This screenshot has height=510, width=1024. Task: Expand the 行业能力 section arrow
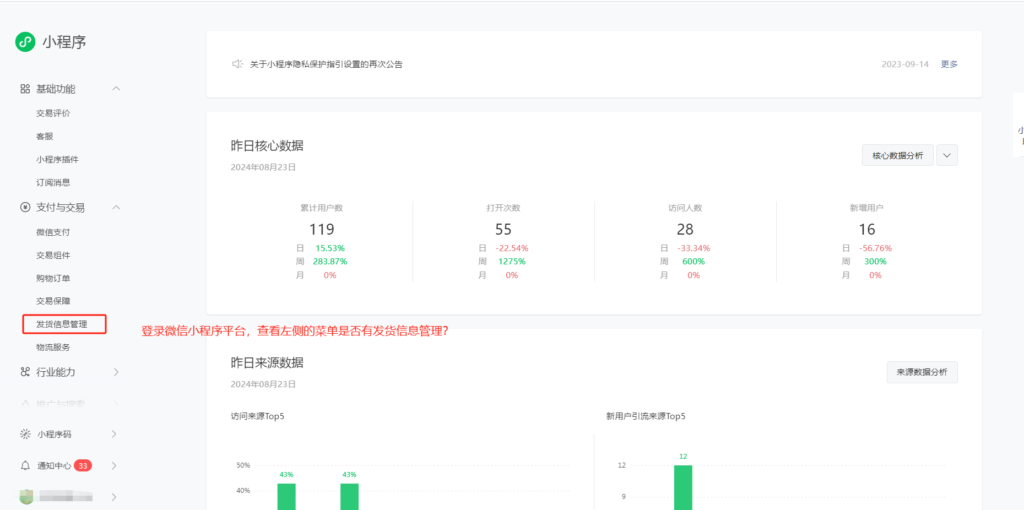[116, 372]
